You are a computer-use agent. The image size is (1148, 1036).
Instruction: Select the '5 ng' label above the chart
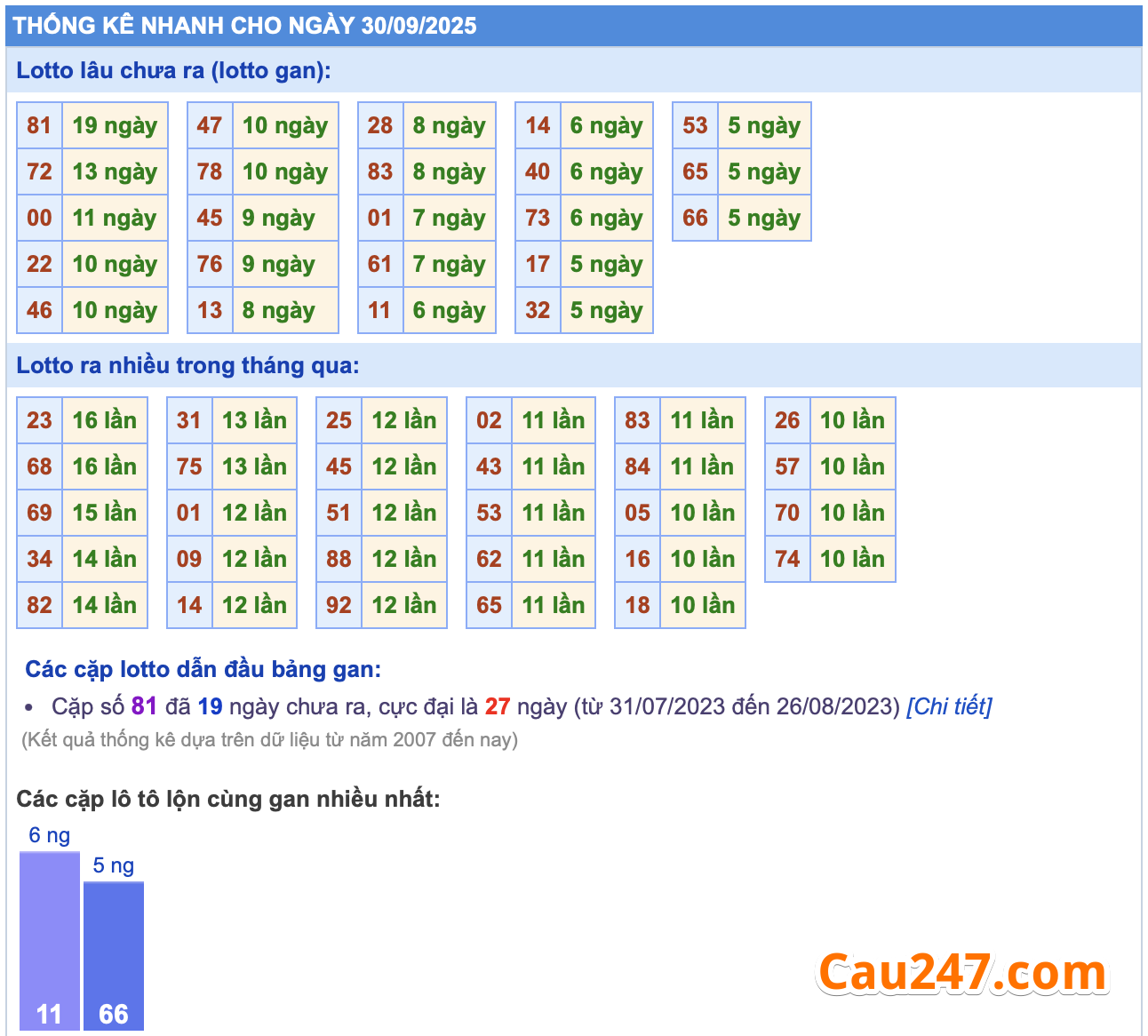pyautogui.click(x=114, y=865)
